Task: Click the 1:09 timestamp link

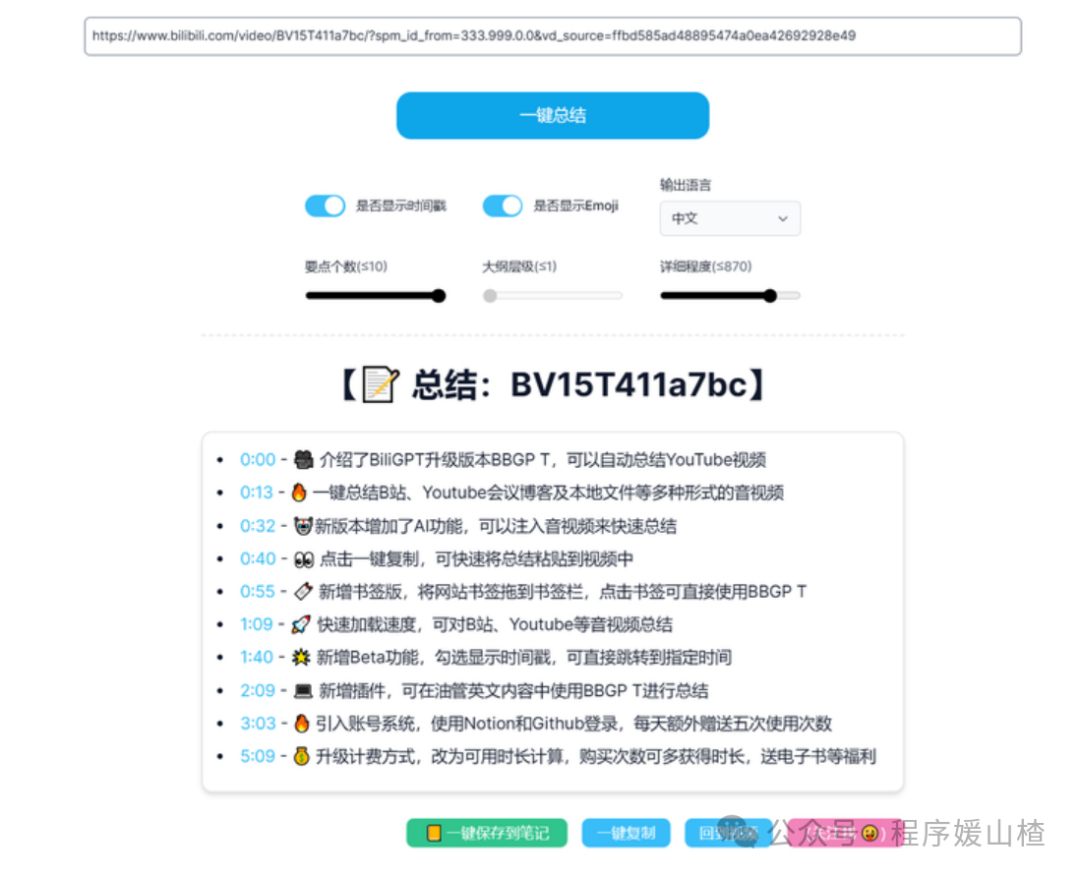Action: (256, 625)
